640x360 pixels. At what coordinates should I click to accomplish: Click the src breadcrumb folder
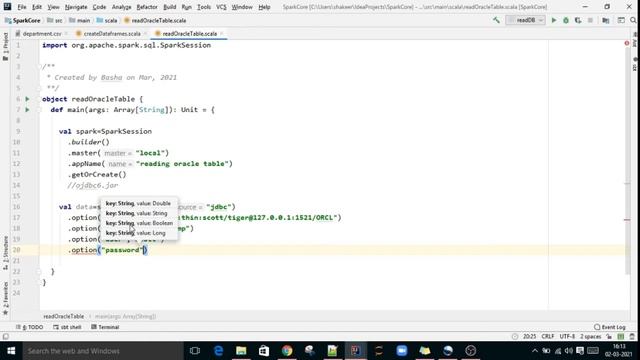(55, 20)
